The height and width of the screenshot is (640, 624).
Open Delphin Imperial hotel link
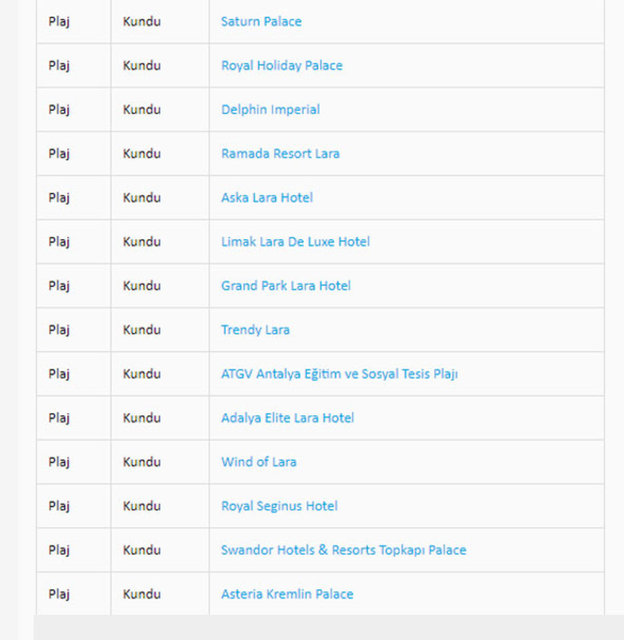point(270,110)
